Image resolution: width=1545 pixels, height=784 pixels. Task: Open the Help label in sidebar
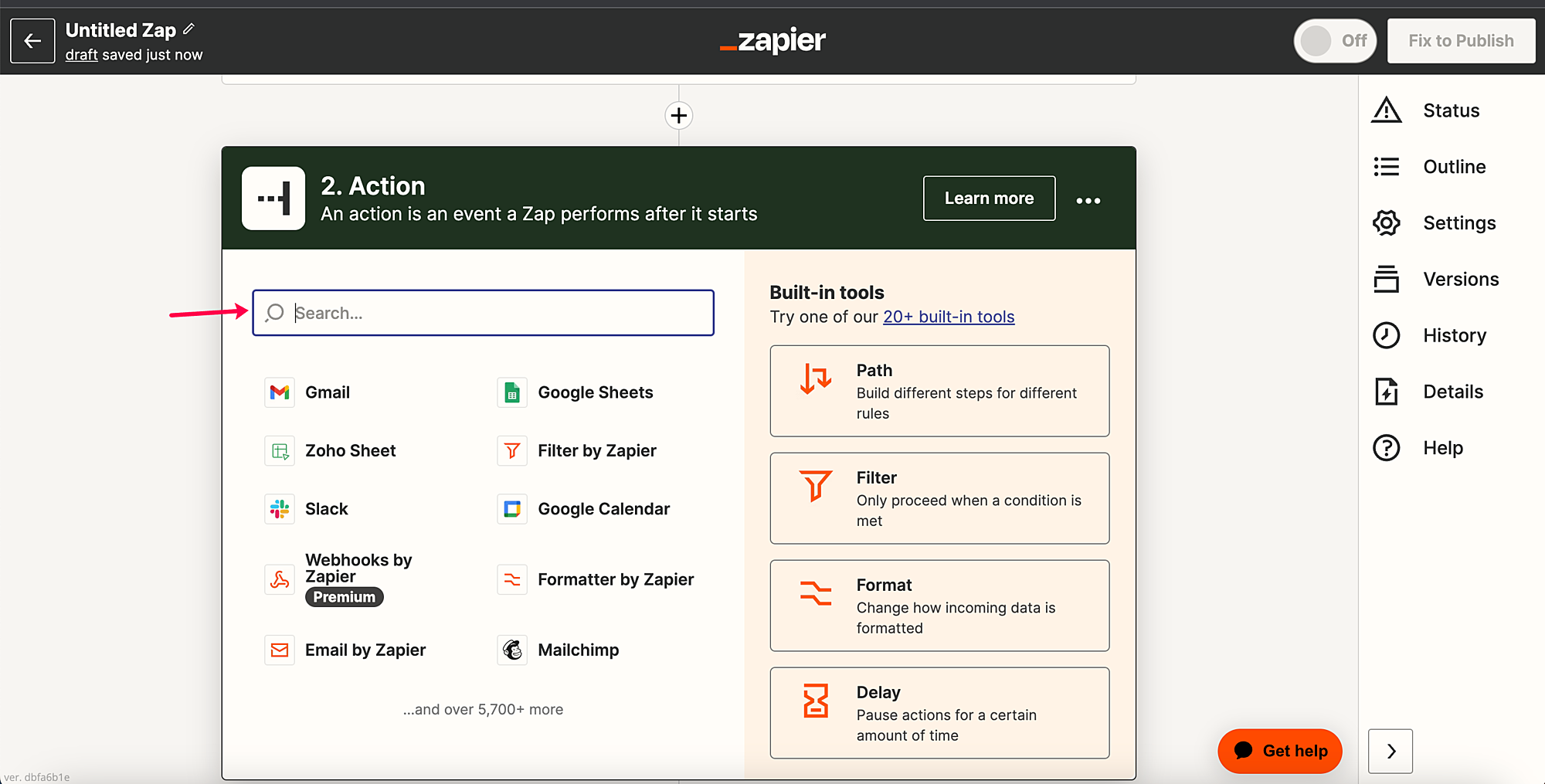point(1443,449)
